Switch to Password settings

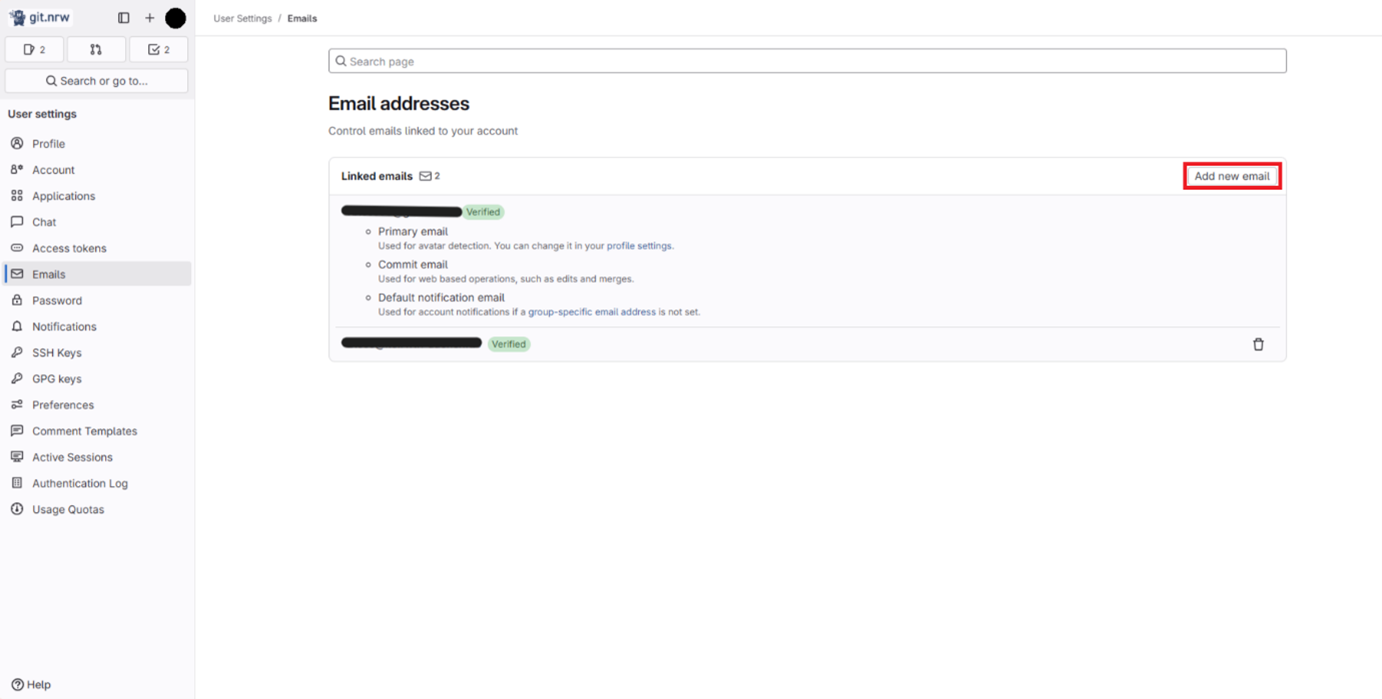click(57, 300)
